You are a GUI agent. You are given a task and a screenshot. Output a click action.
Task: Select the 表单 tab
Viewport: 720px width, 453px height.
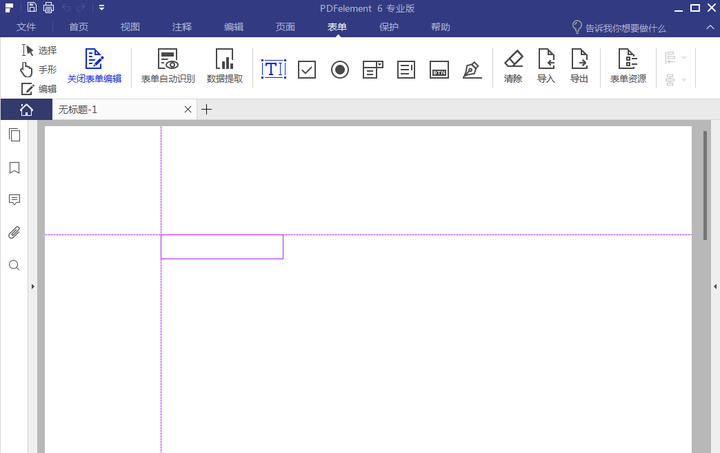pos(337,27)
